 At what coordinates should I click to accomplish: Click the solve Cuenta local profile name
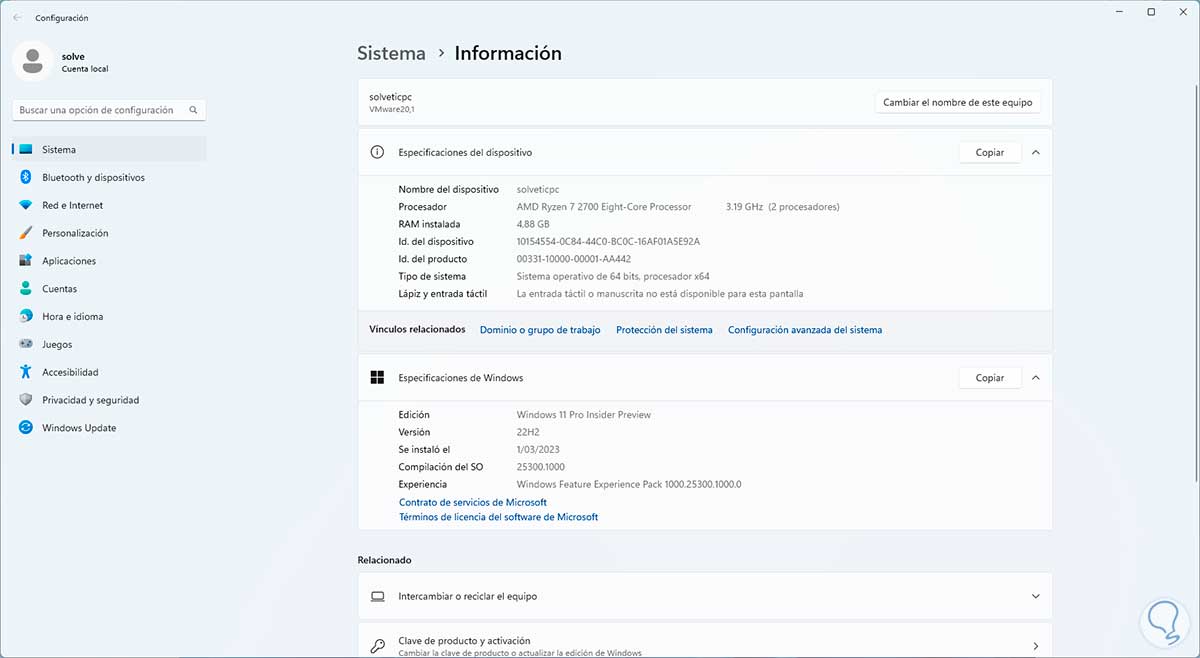tap(84, 62)
